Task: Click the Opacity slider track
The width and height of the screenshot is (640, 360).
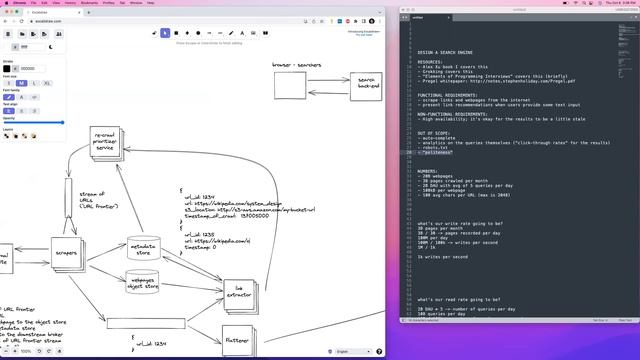Action: [x=33, y=122]
